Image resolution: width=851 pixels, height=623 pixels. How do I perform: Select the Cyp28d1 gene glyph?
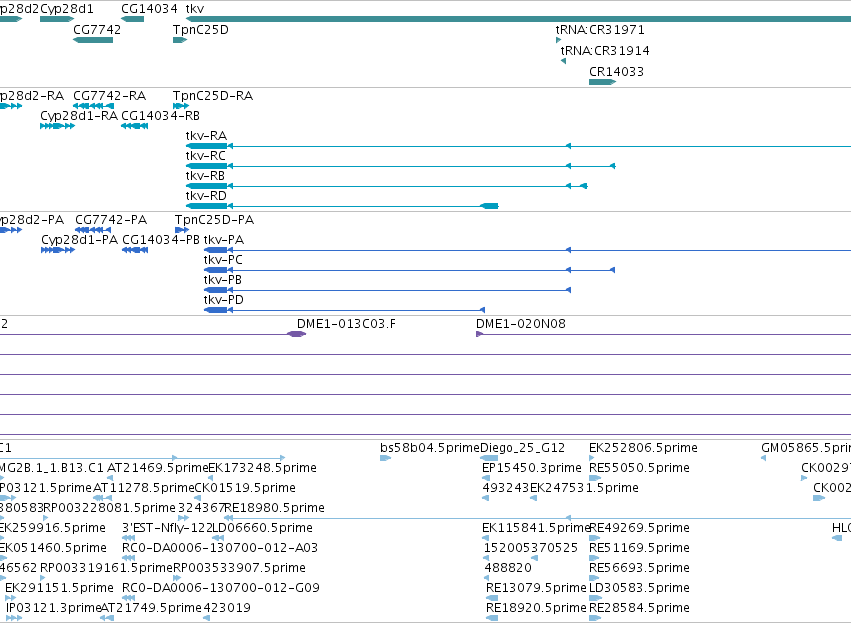tap(57, 19)
